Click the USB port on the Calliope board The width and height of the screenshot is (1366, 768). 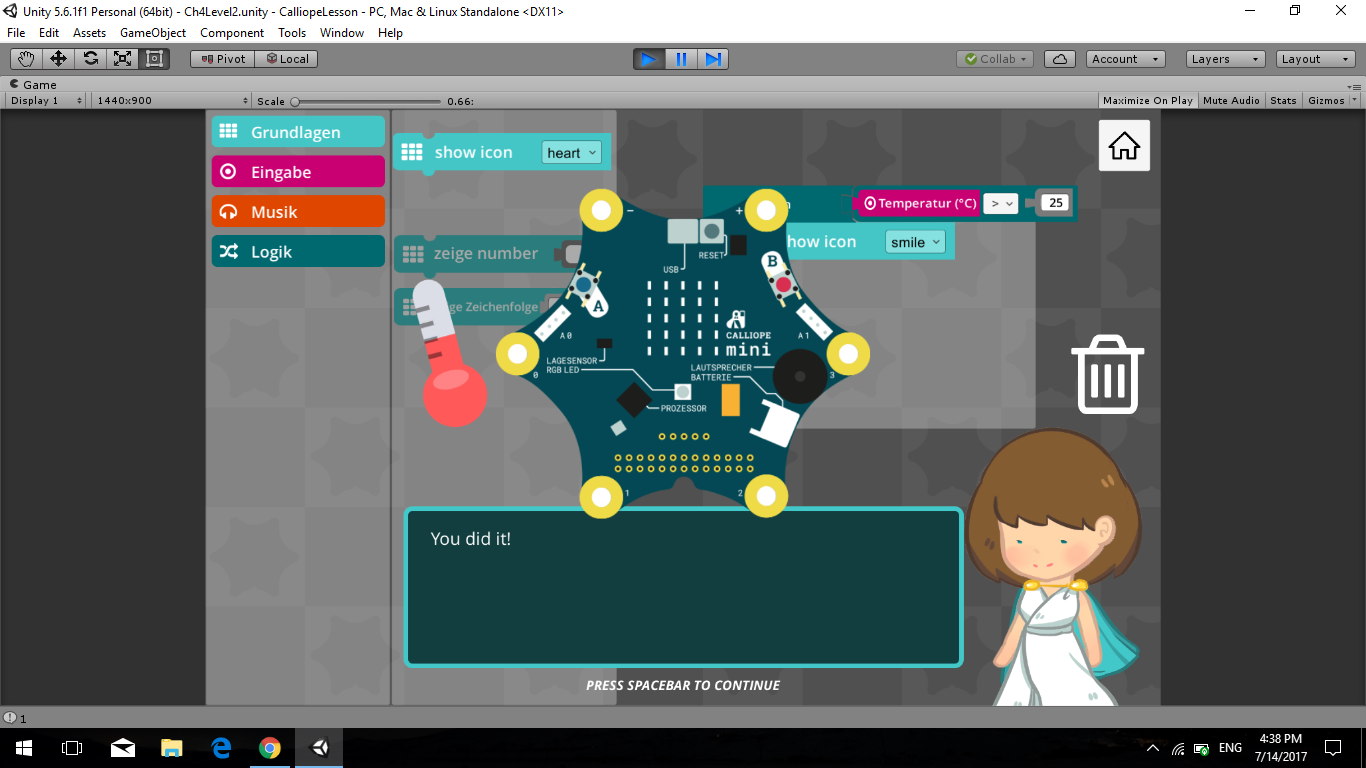pos(683,232)
